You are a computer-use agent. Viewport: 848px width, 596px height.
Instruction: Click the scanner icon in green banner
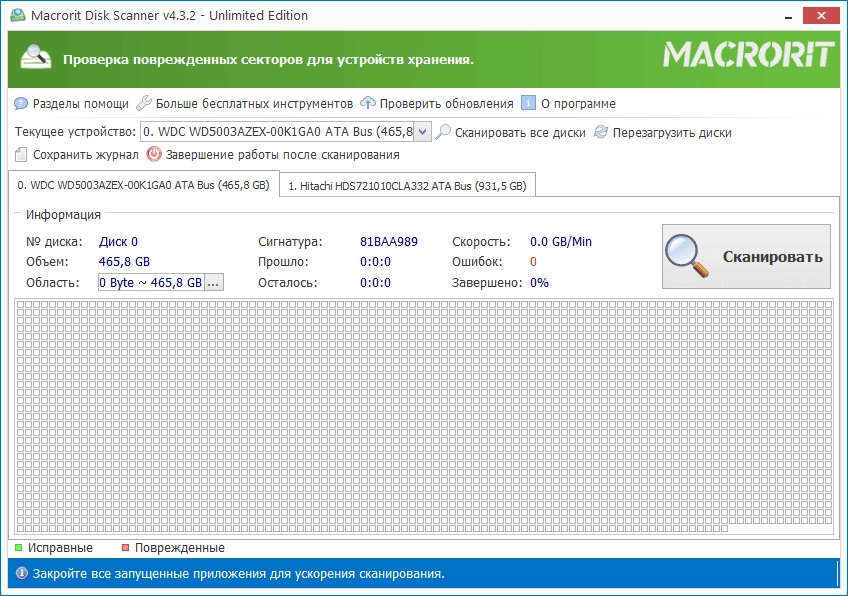point(36,57)
